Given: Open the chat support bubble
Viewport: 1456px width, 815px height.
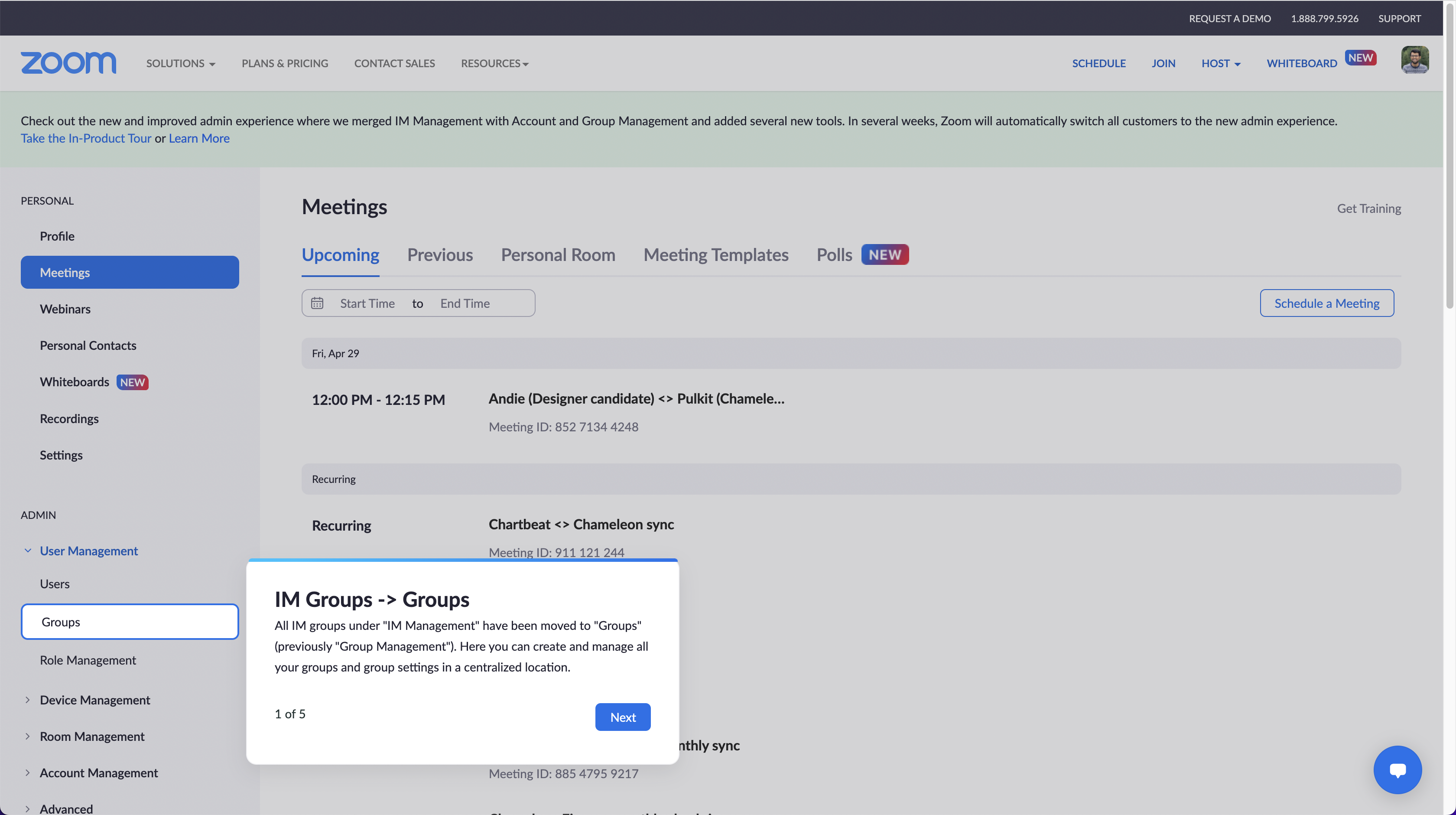Looking at the screenshot, I should pyautogui.click(x=1397, y=770).
